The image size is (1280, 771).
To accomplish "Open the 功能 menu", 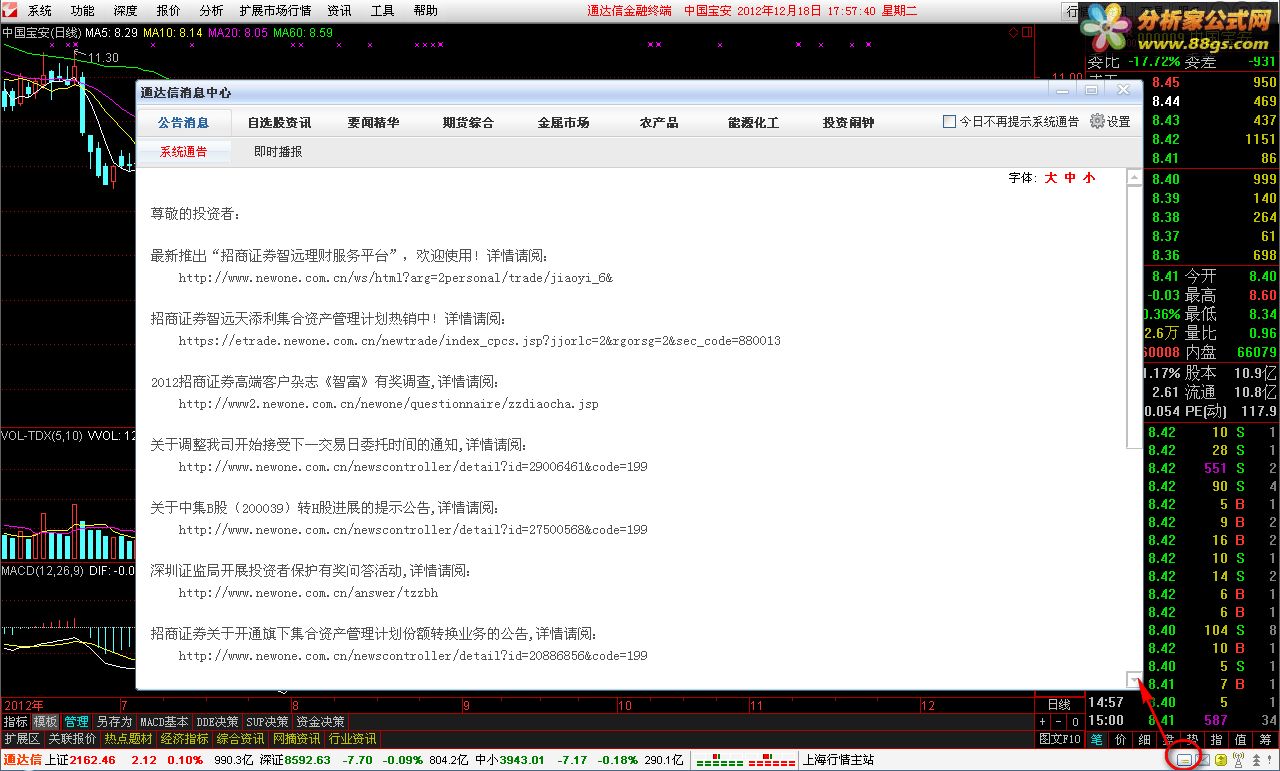I will [x=82, y=11].
